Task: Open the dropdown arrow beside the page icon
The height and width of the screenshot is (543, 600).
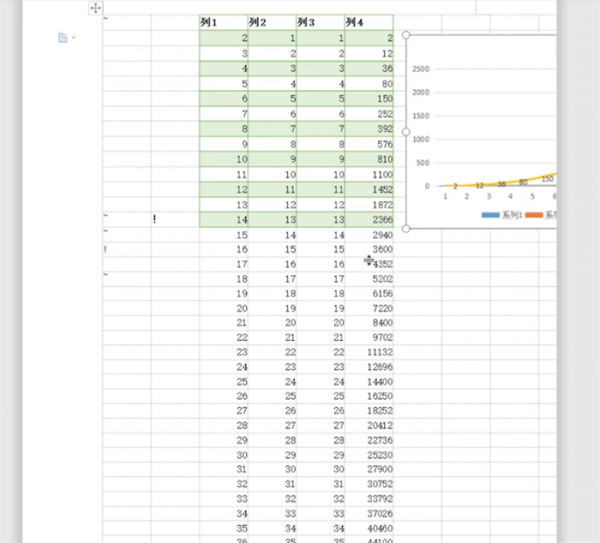Action: point(73,38)
